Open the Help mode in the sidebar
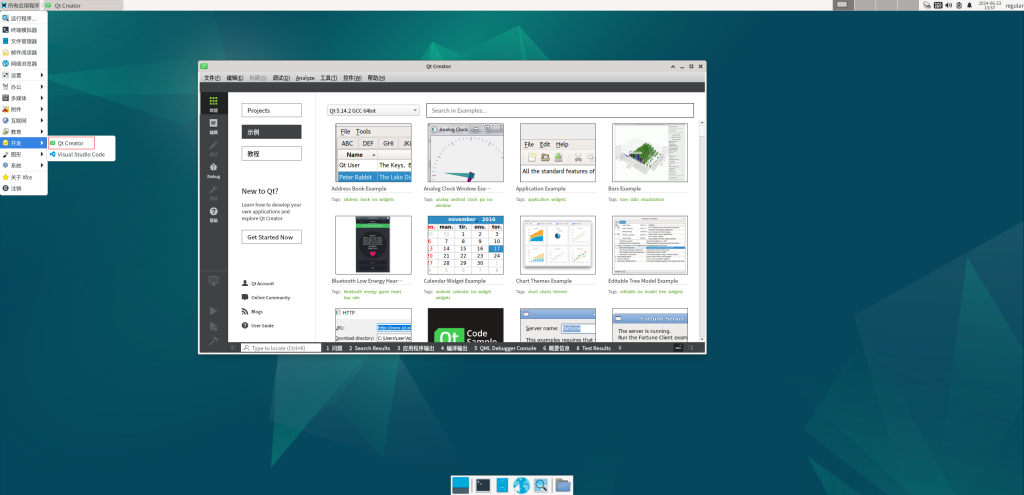The height and width of the screenshot is (495, 1024). [x=213, y=213]
